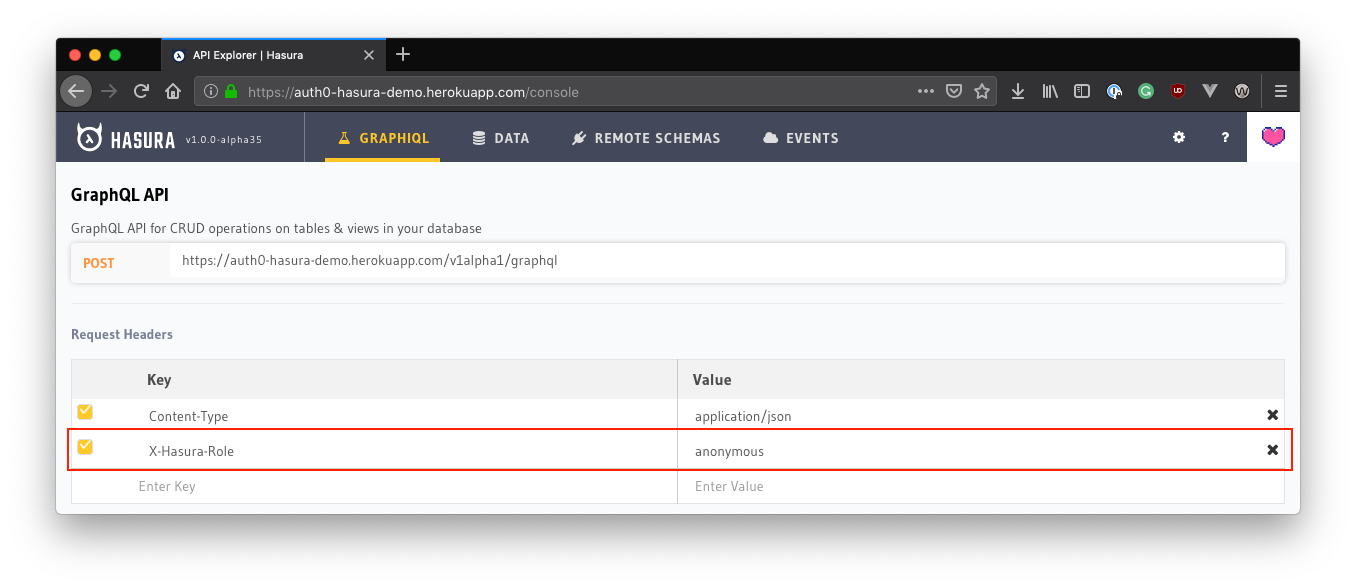This screenshot has height=588, width=1356.
Task: Click the Pocket save icon
Action: [x=954, y=91]
